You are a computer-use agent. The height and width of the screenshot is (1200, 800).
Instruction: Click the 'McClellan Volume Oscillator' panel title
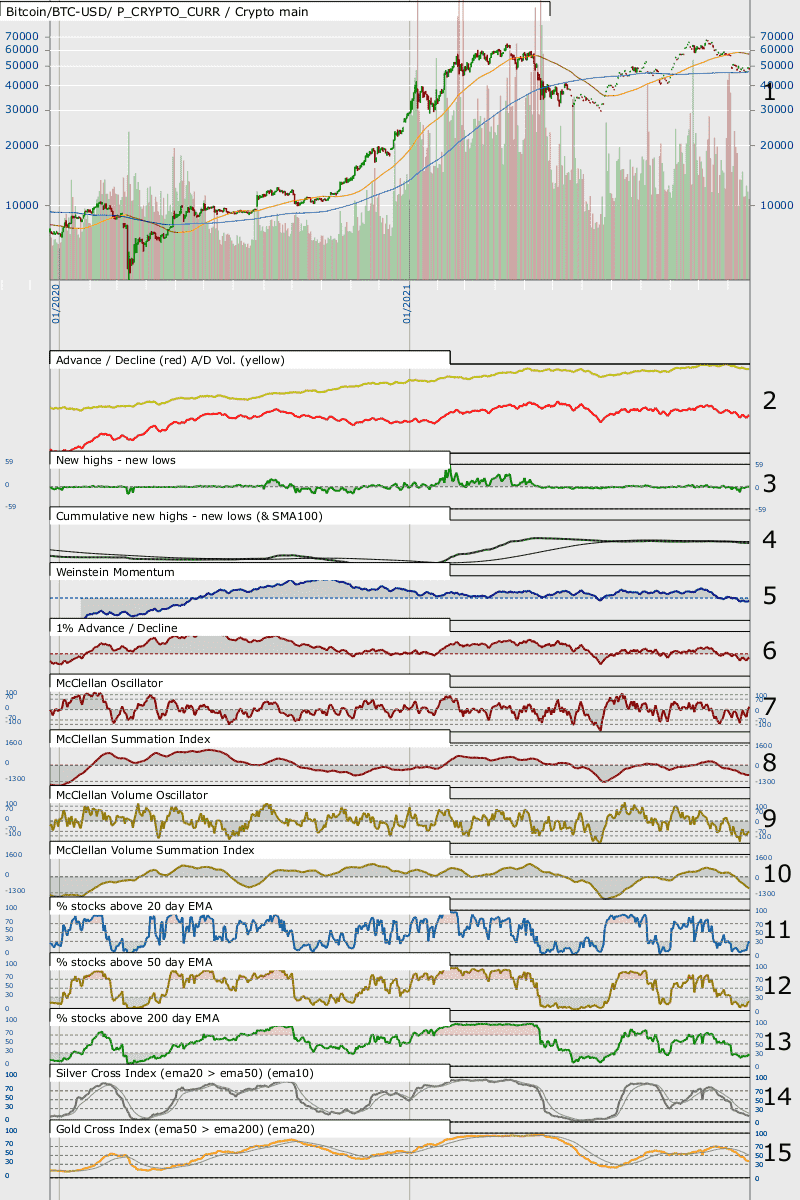coord(132,795)
